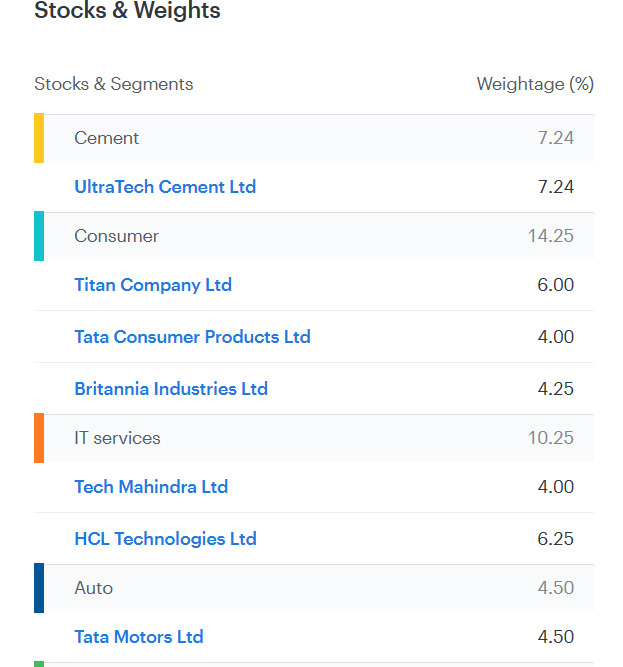Viewport: 623px width, 667px height.
Task: Click the Weightage (%) column header
Action: tap(535, 84)
